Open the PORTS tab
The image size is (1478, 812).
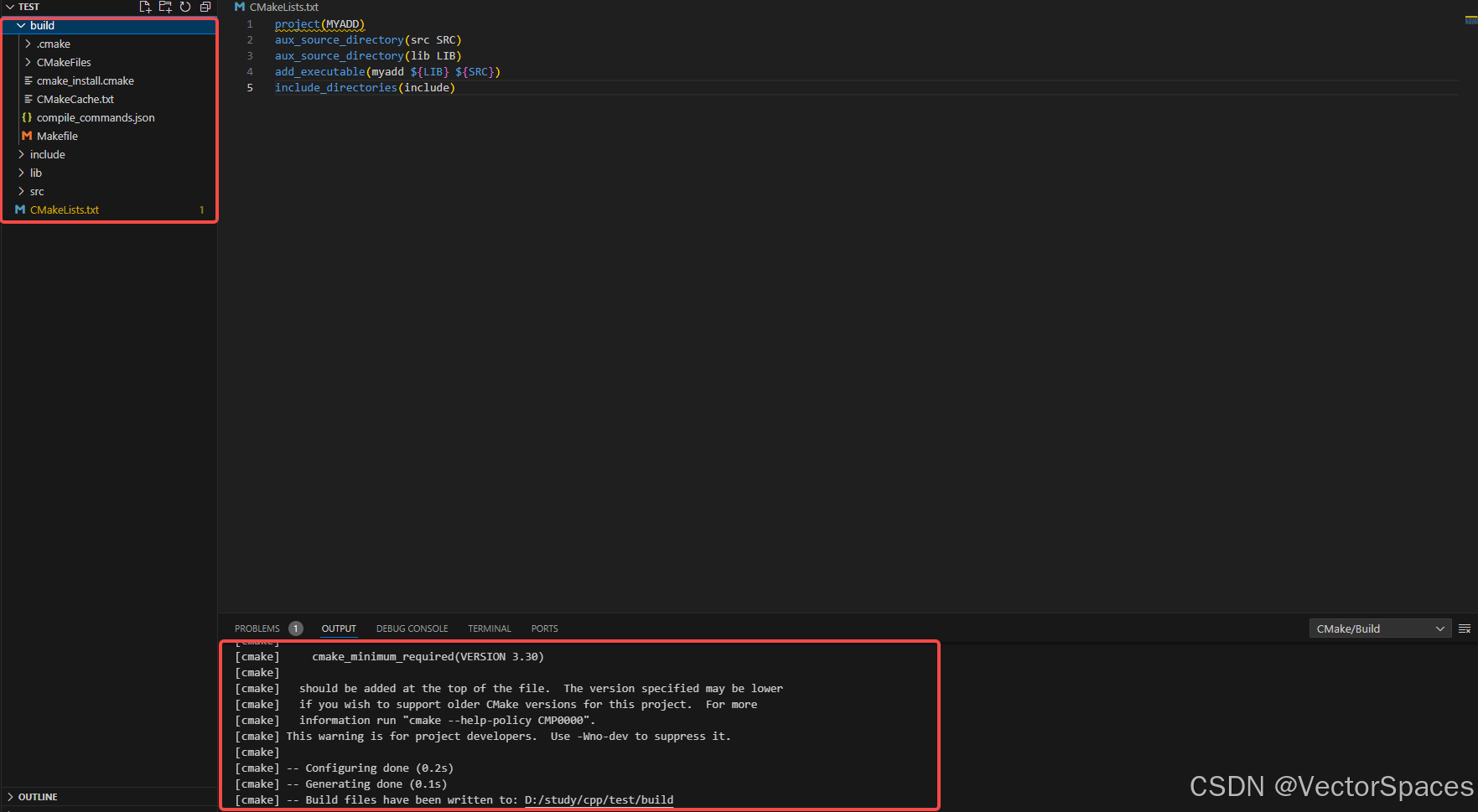[x=543, y=628]
